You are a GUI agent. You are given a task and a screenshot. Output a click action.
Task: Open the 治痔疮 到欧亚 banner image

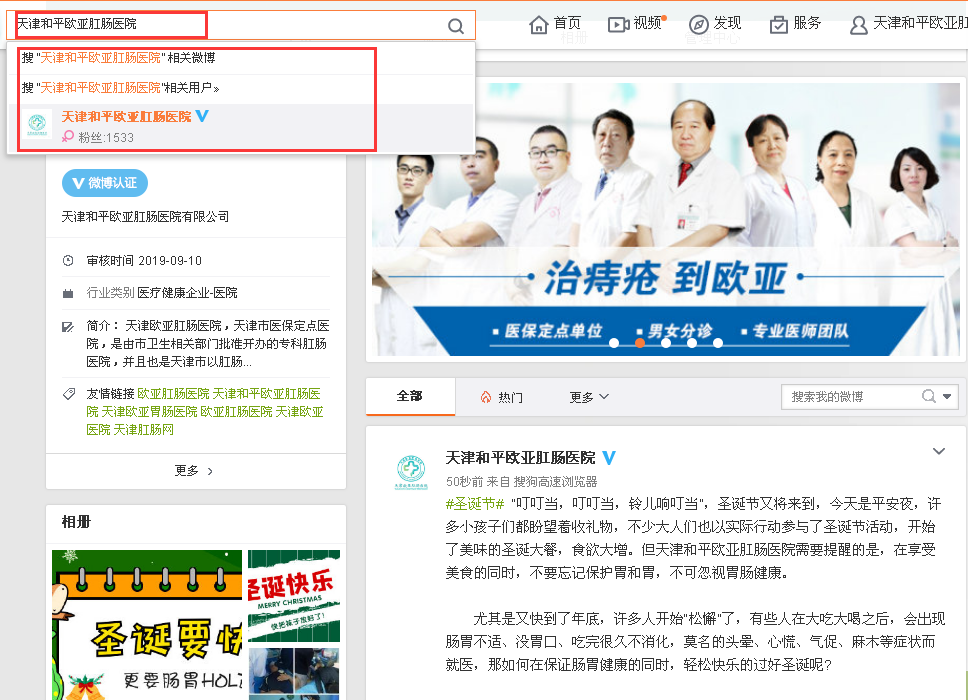click(x=666, y=220)
